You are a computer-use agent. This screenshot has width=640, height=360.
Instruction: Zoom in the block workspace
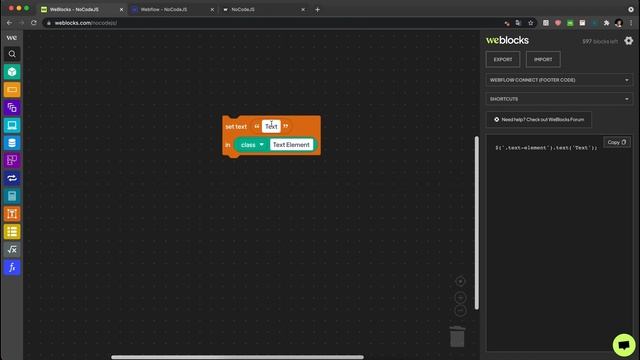460,298
